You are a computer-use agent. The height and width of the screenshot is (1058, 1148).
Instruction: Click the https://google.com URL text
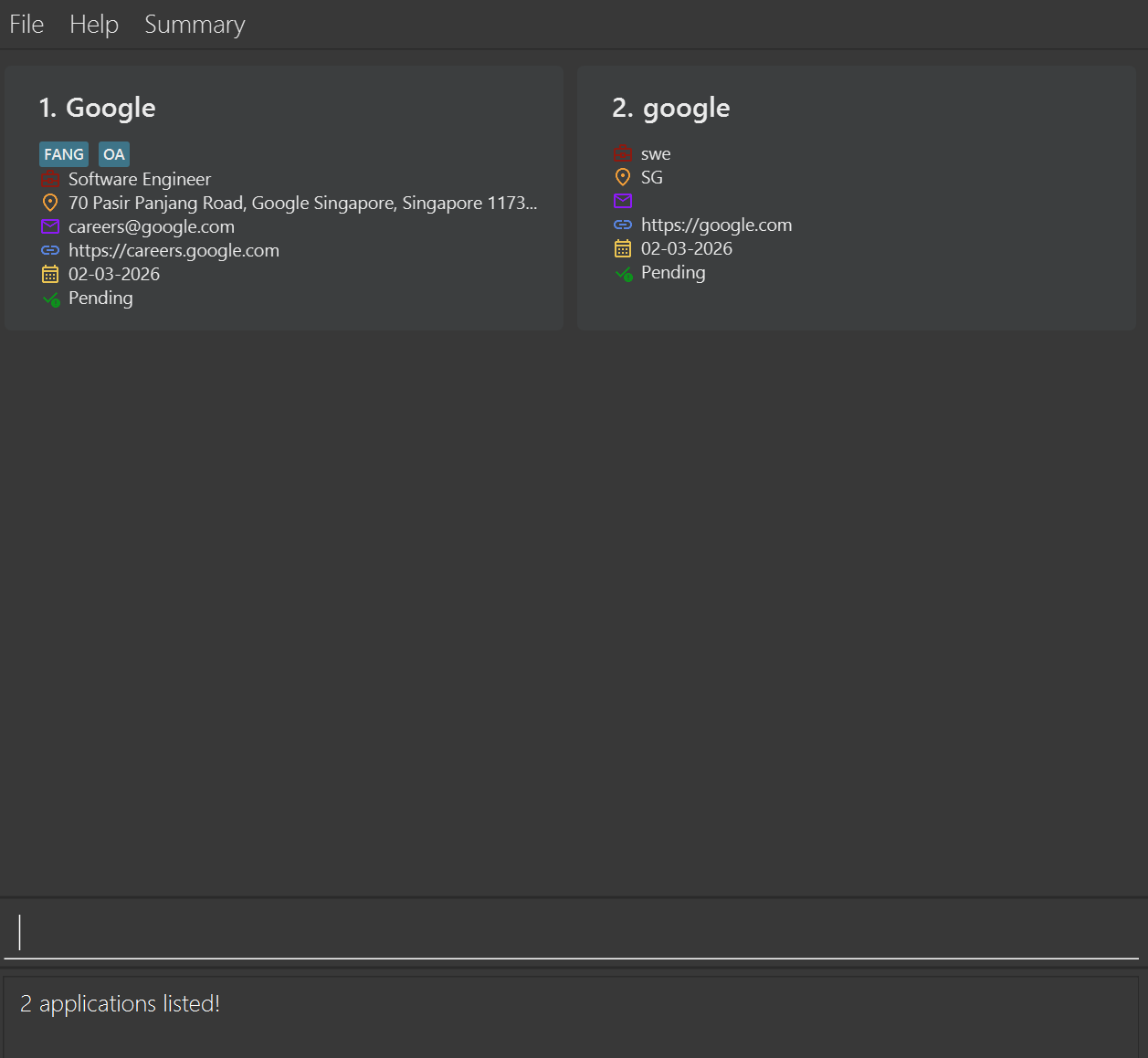coord(716,225)
